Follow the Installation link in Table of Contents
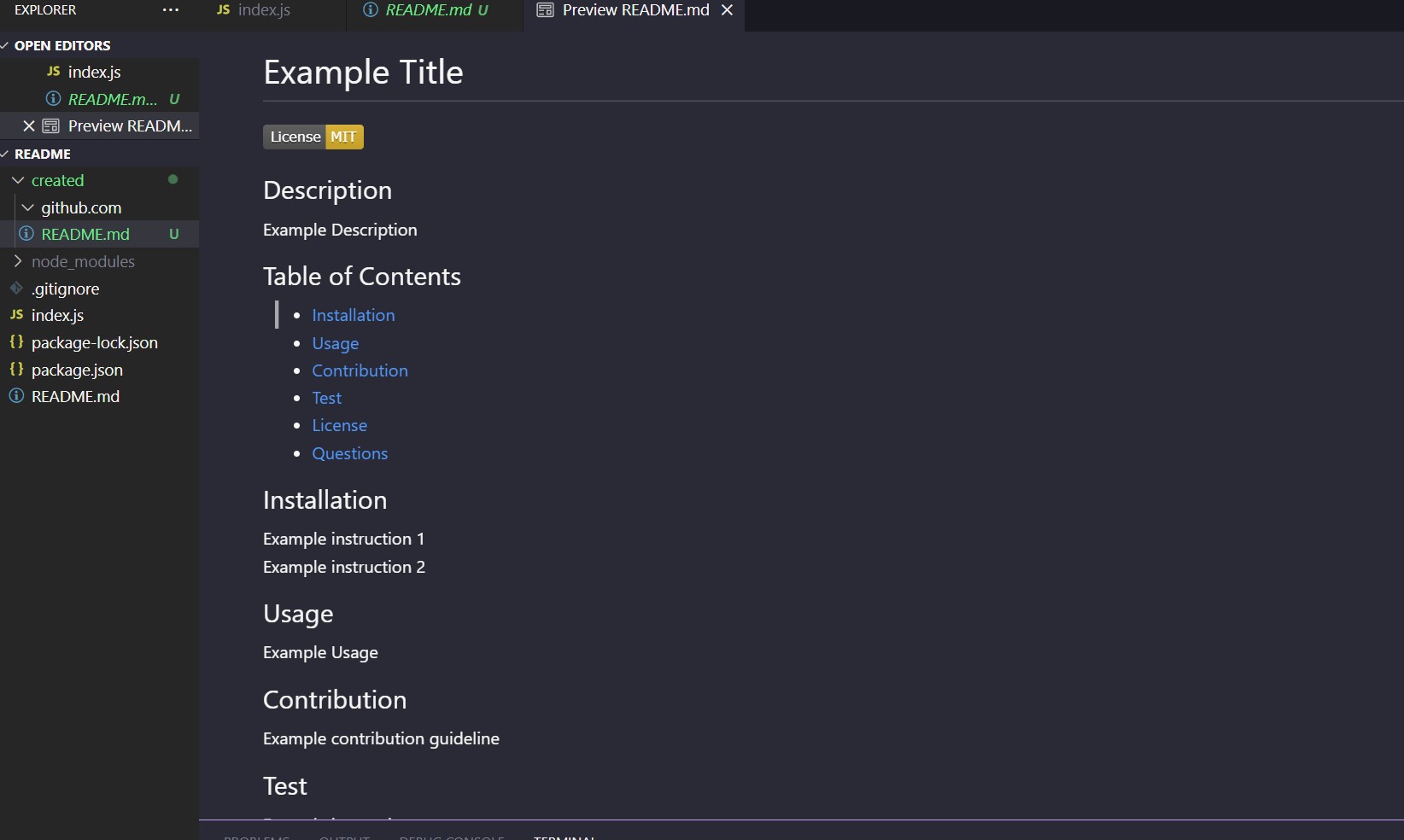The width and height of the screenshot is (1404, 840). 353,315
